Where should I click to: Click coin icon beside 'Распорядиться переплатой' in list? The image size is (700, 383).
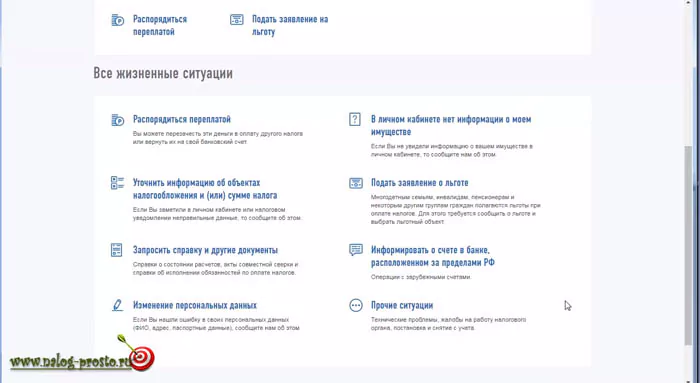[117, 120]
